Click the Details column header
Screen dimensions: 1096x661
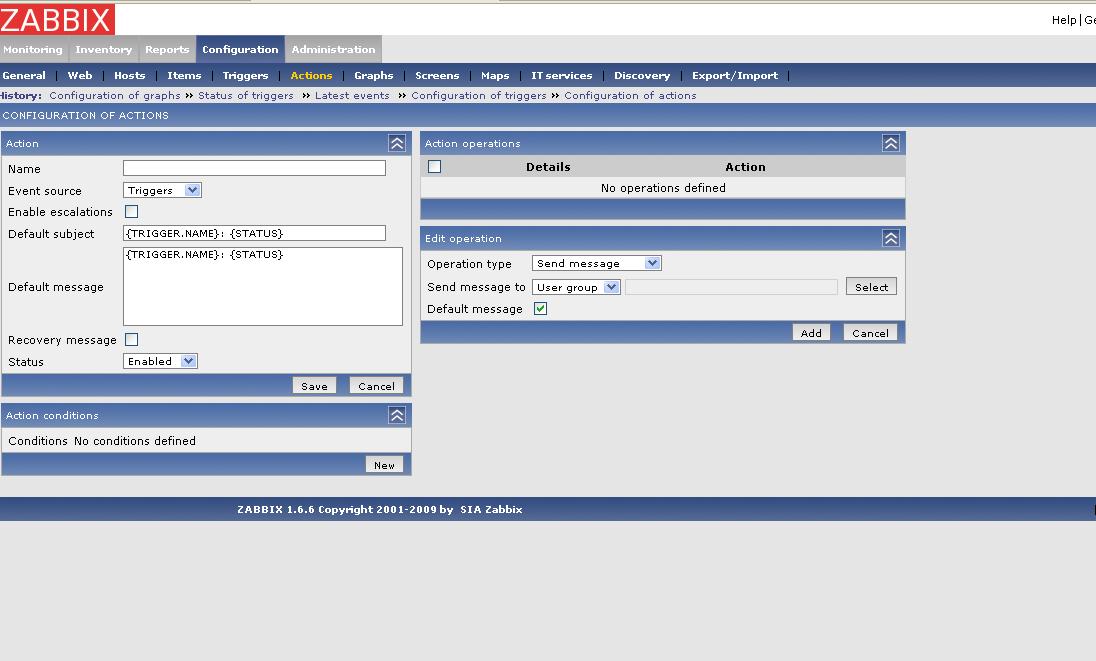tap(548, 167)
